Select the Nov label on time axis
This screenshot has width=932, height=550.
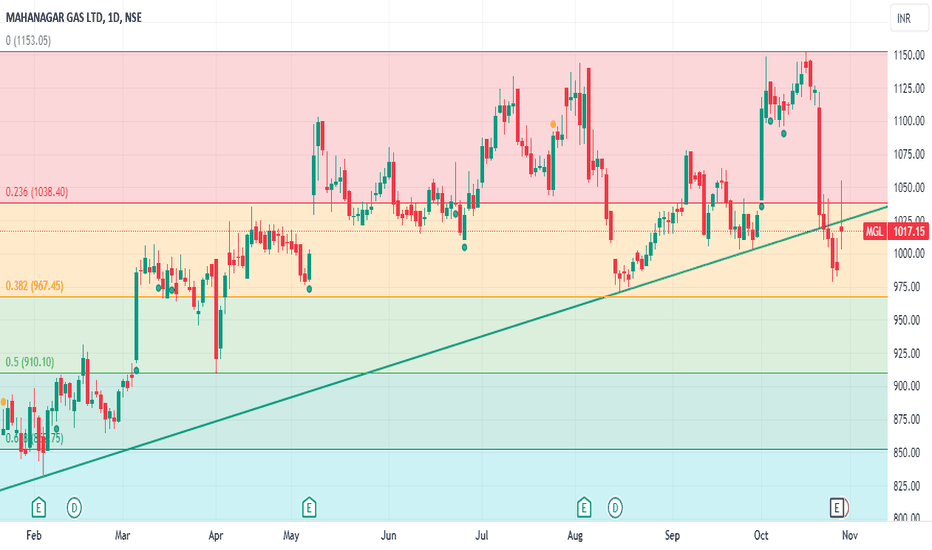point(850,535)
